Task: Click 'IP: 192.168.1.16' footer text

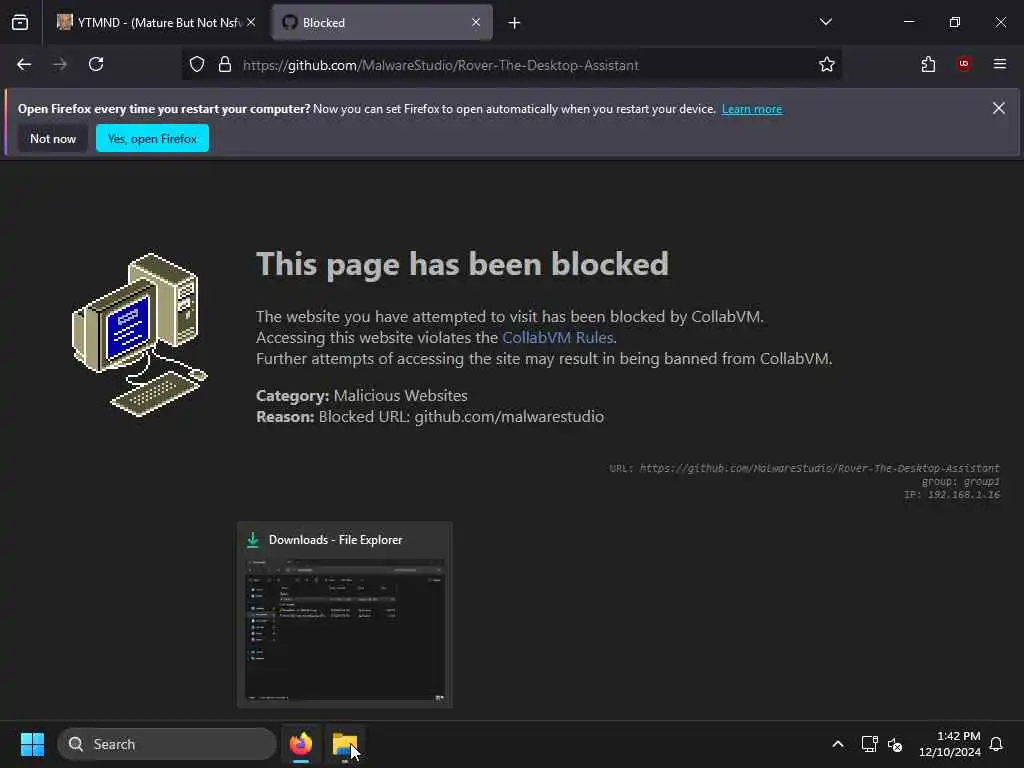Action: pyautogui.click(x=952, y=494)
